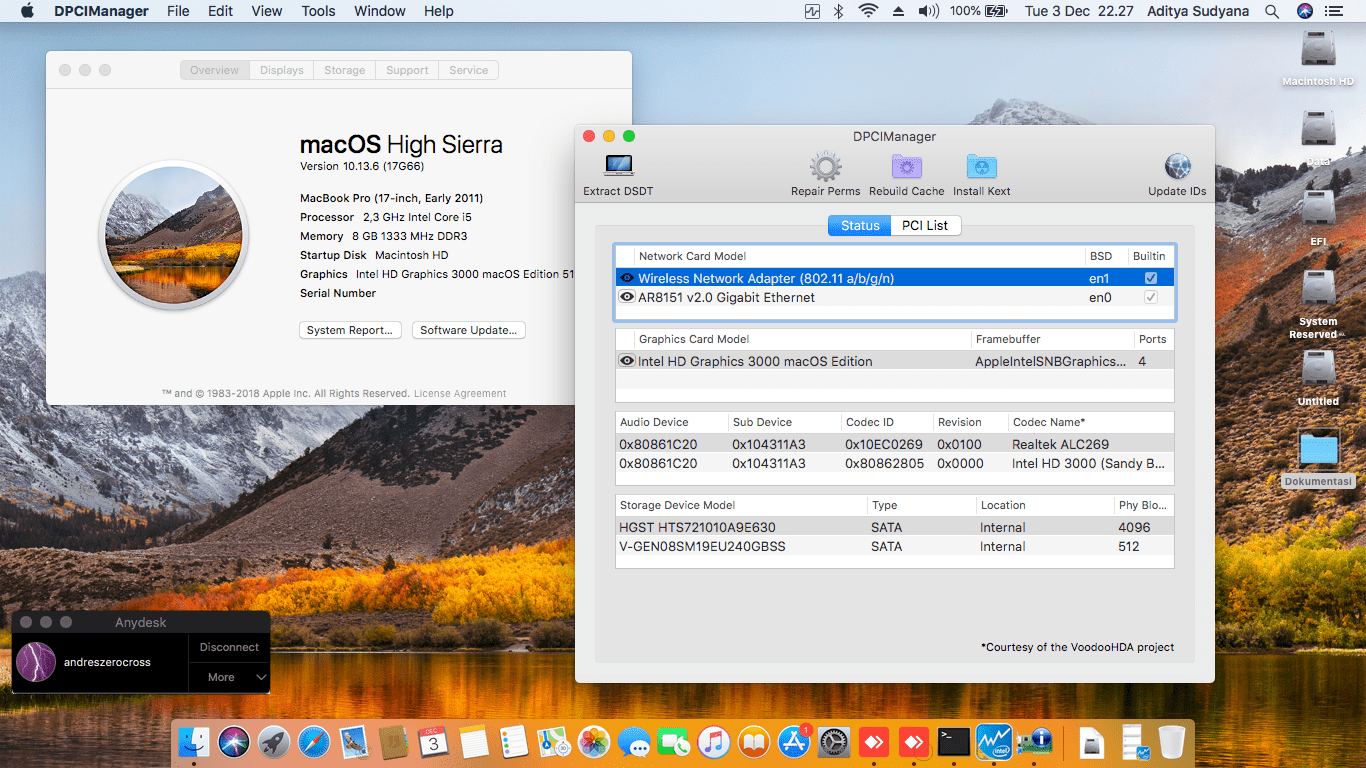Viewport: 1366px width, 768px height.
Task: Open the Tools menu
Action: [318, 11]
